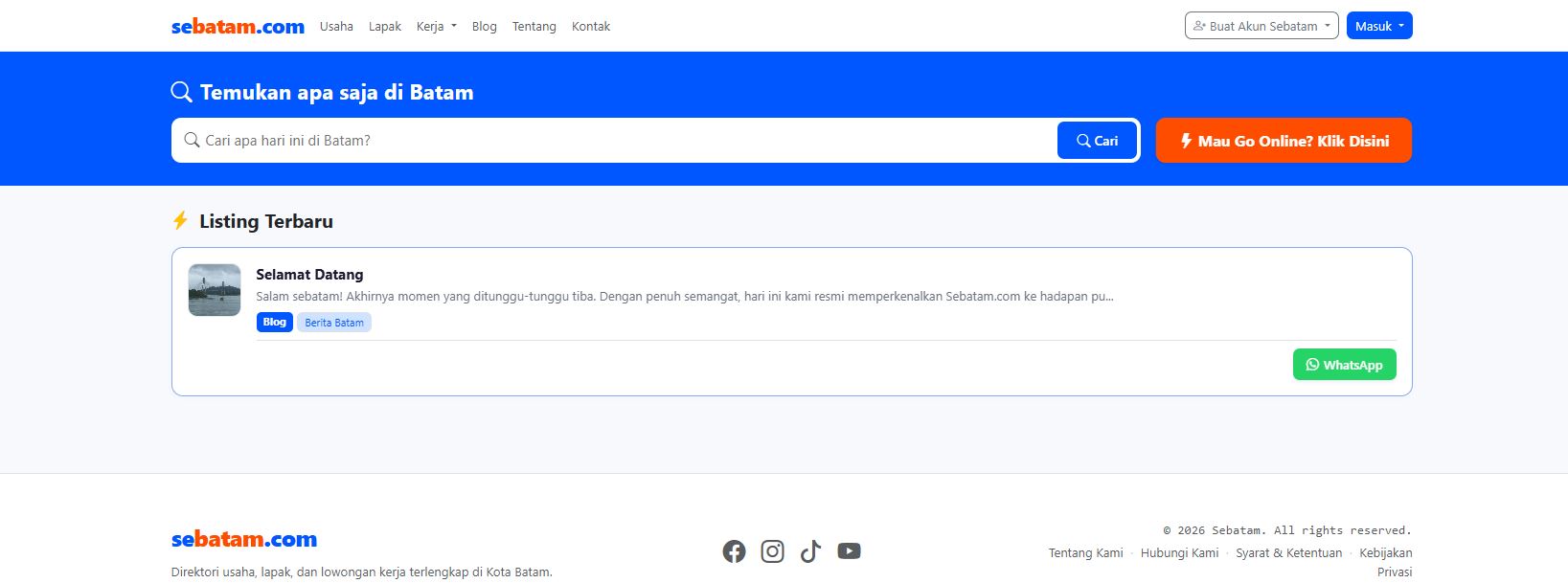Click Mau Go Online? Klik Disini button
The width and height of the screenshot is (1568, 583).
[x=1284, y=141]
